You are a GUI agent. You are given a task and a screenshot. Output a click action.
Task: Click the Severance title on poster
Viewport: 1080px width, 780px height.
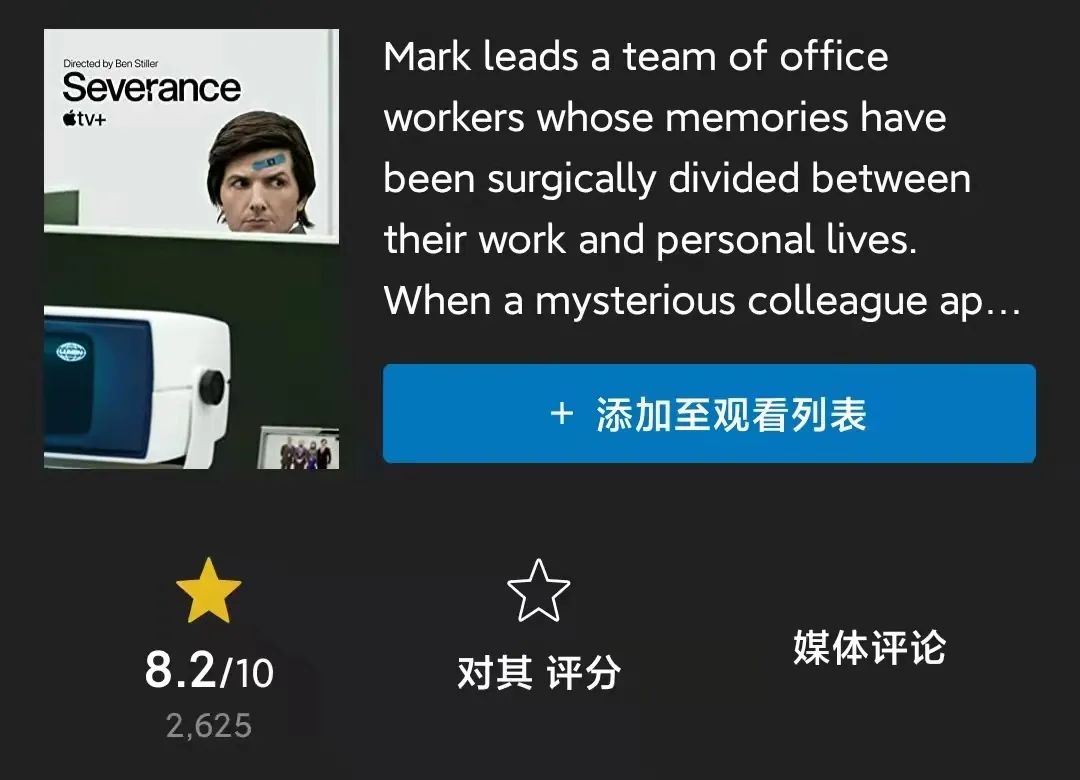(x=152, y=88)
